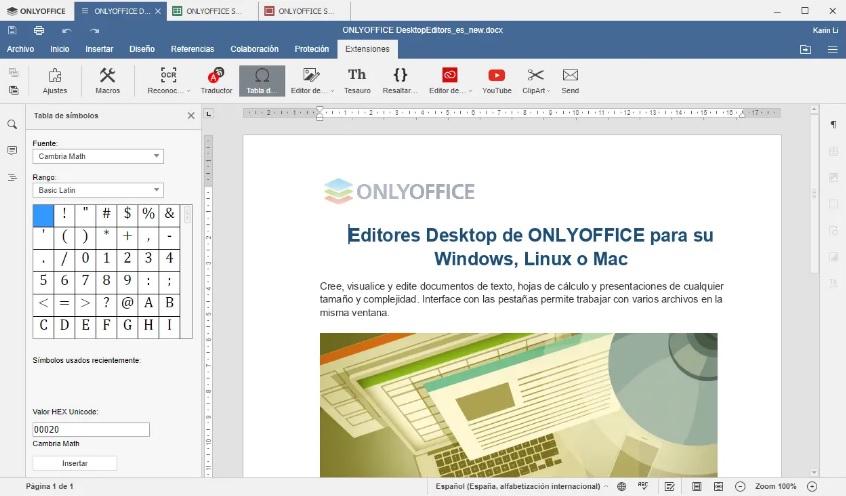
Task: Open the Traductor plugin
Action: click(216, 80)
